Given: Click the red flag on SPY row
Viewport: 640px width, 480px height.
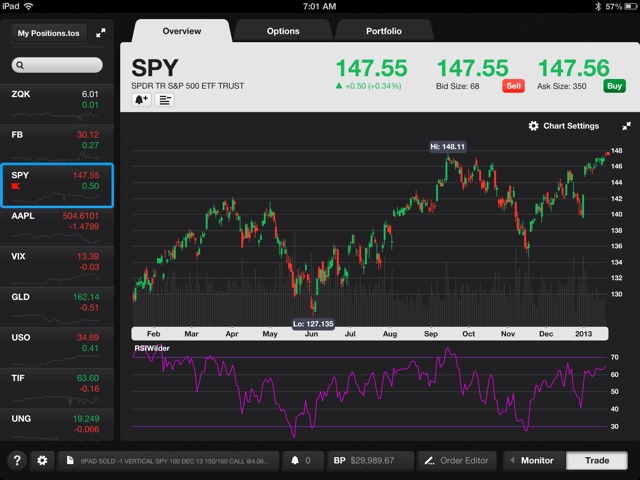Looking at the screenshot, I should 16,186.
